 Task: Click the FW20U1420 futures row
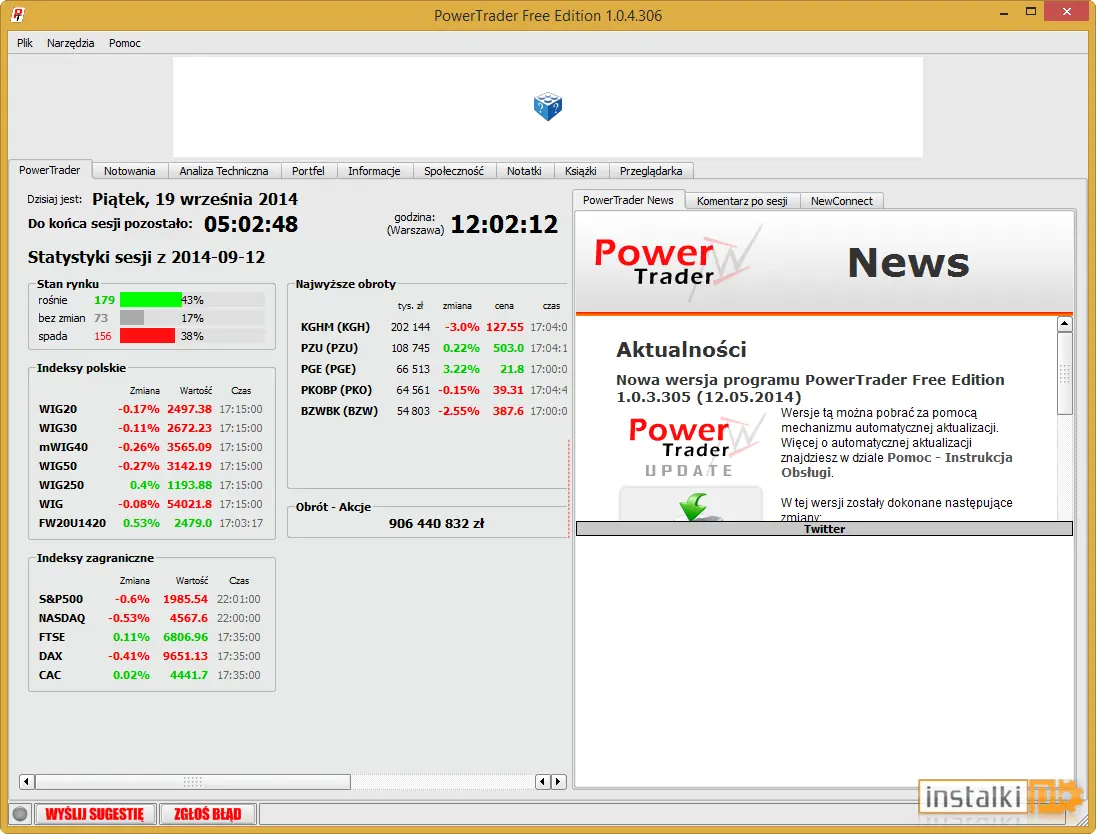(x=151, y=523)
